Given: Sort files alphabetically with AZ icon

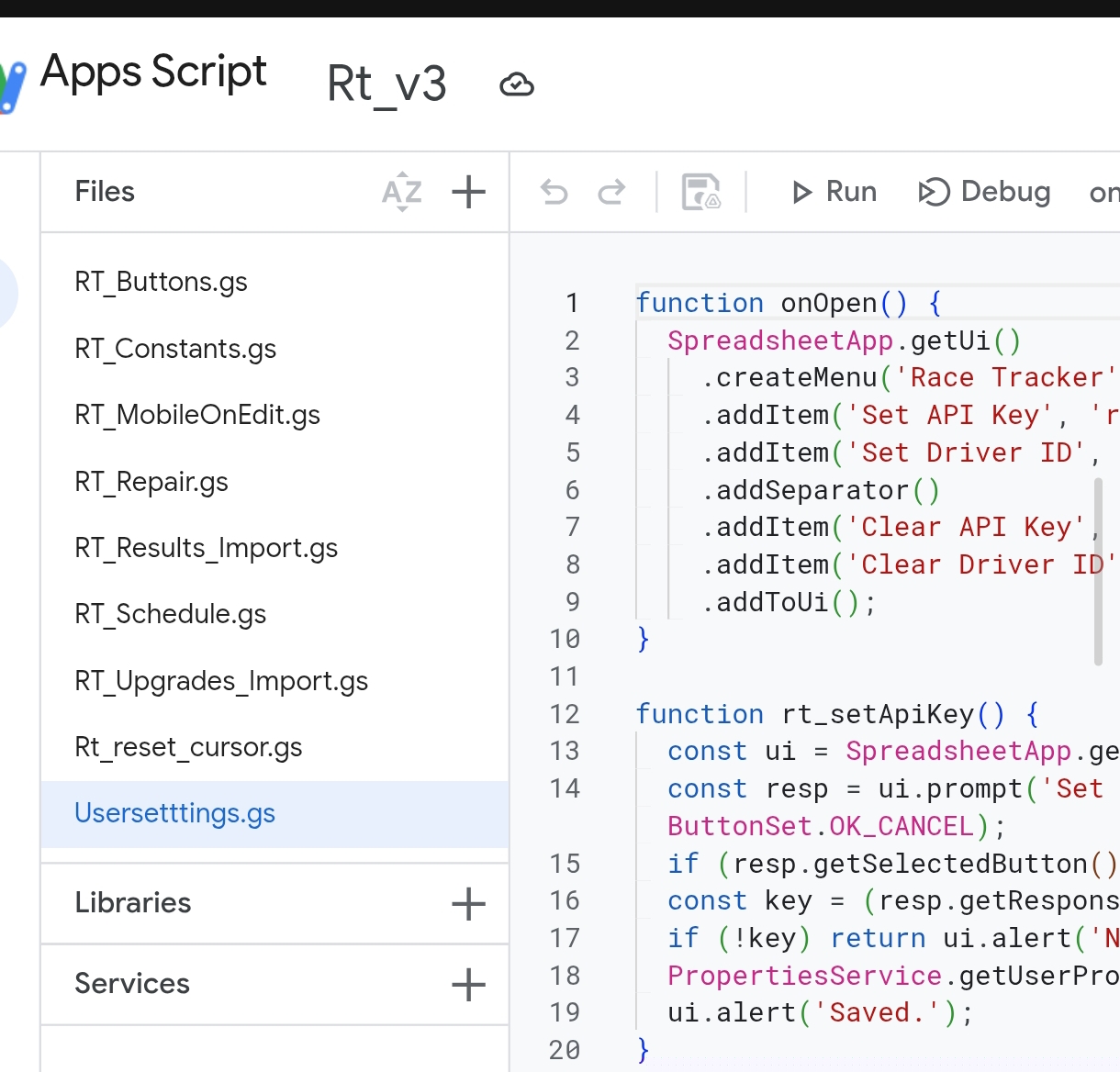Looking at the screenshot, I should [x=402, y=192].
